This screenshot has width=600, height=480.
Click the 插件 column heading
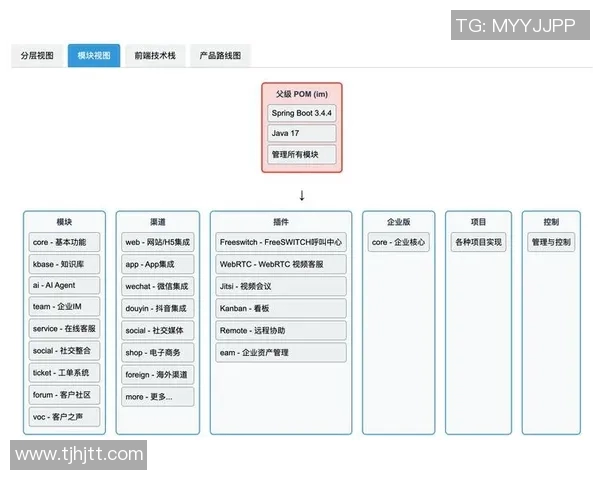click(281, 222)
